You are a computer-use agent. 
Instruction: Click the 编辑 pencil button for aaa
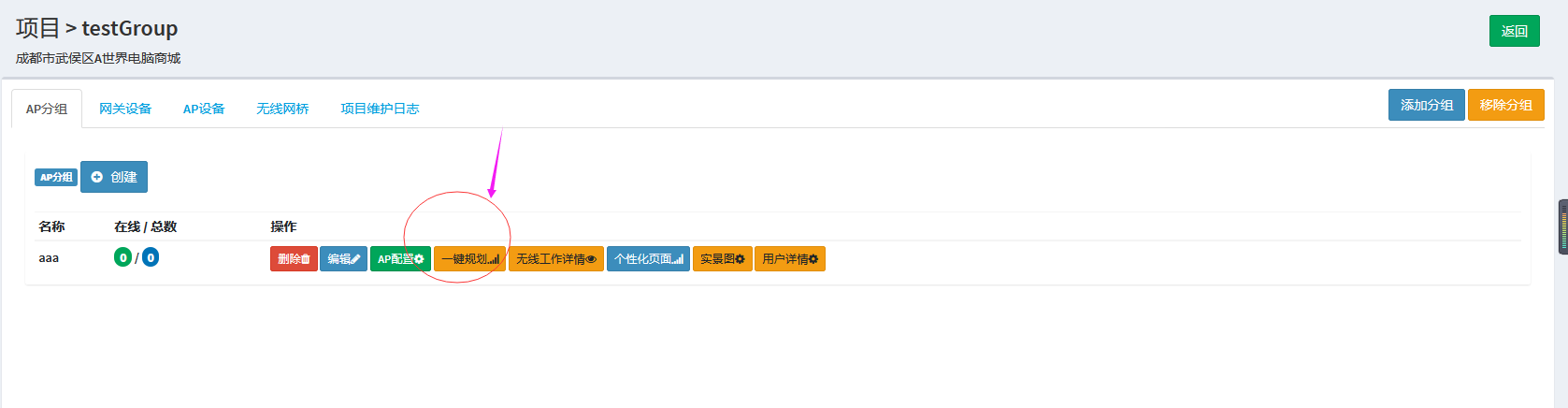click(343, 259)
